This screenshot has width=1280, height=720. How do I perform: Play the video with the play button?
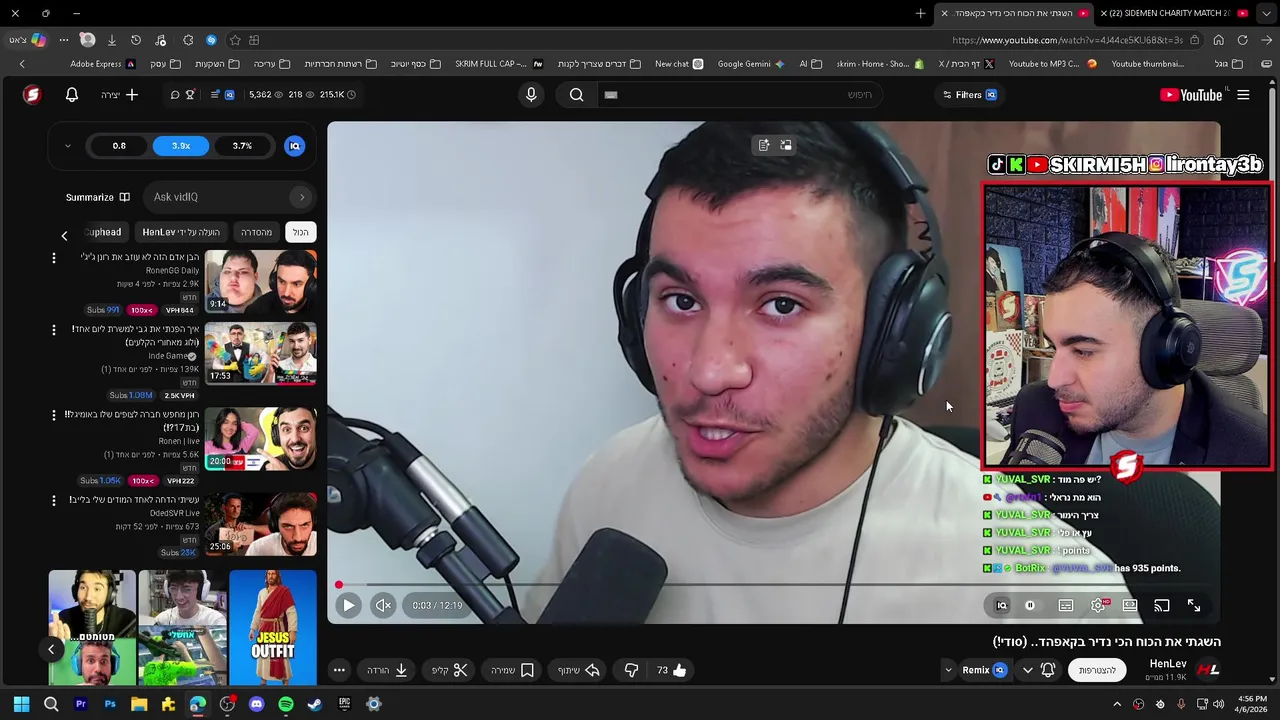tap(348, 605)
